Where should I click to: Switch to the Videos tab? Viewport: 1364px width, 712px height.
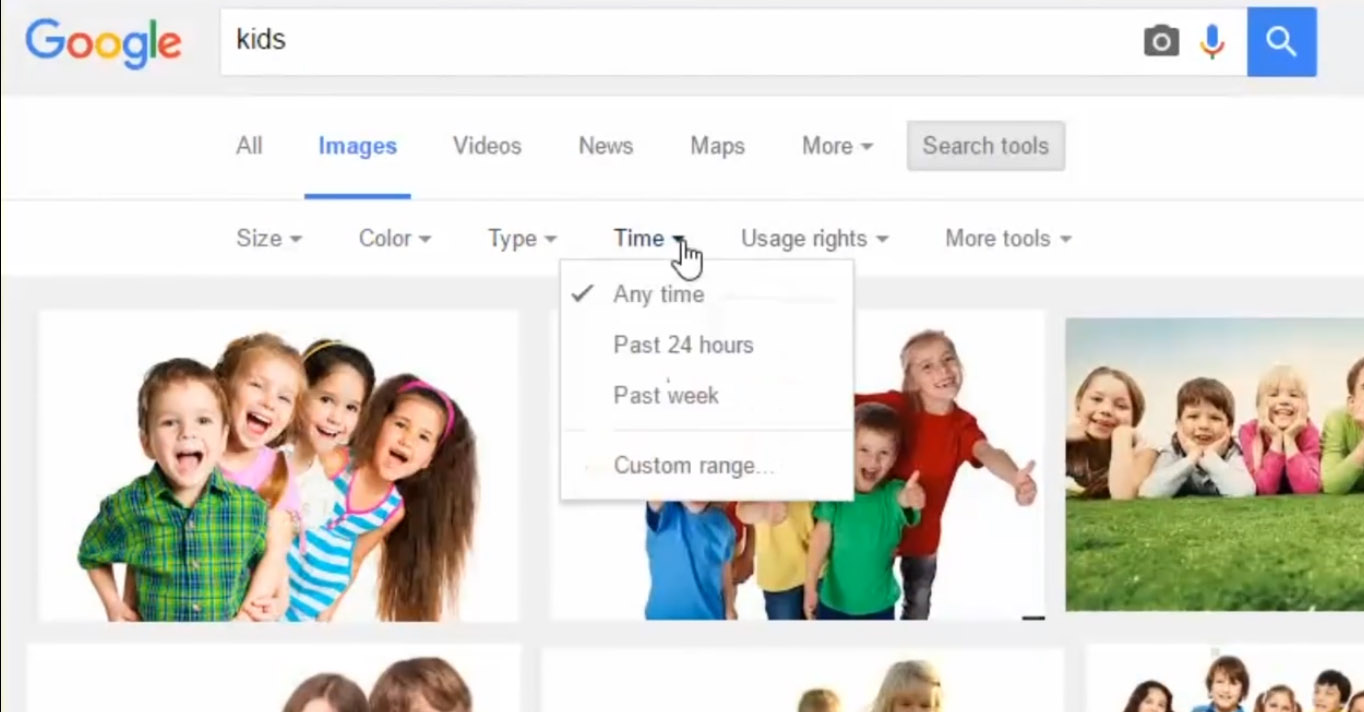[487, 146]
